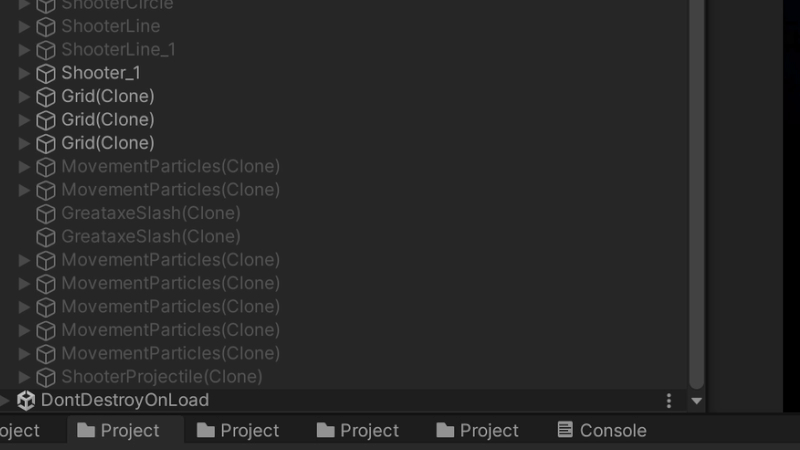This screenshot has height=450, width=800.
Task: Expand the ShooterLine foldout arrow
Action: 23,26
